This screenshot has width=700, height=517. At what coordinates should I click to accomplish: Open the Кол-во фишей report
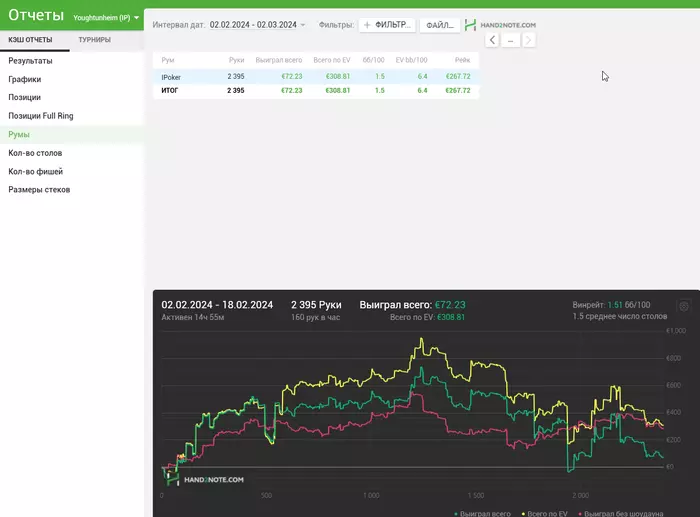36,171
